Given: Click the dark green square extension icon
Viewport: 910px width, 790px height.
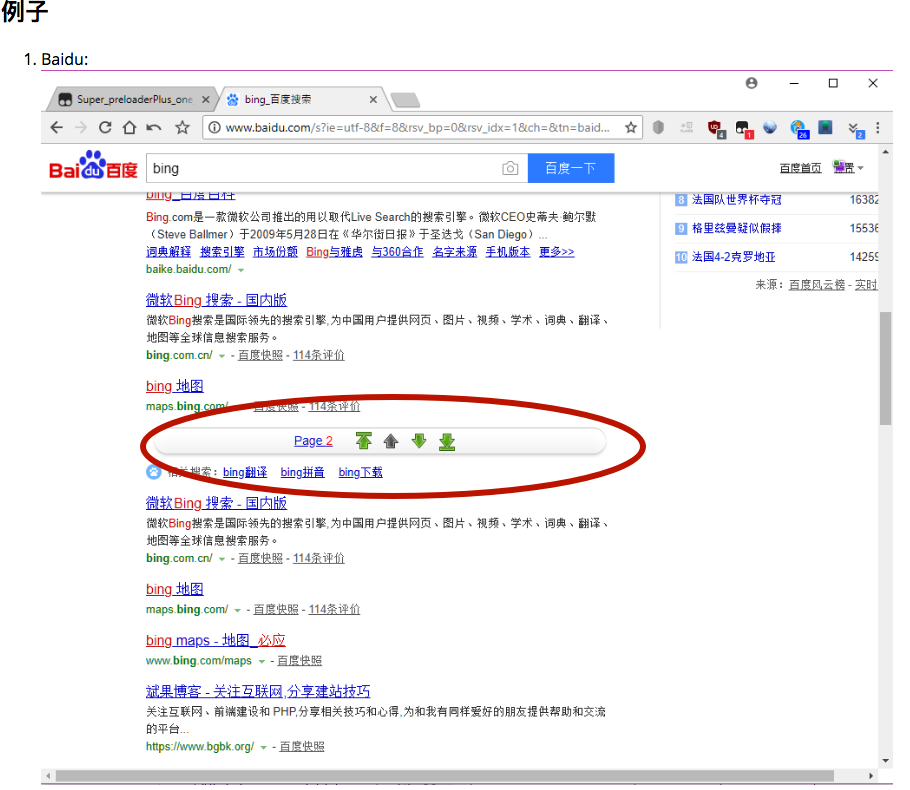Looking at the screenshot, I should tap(825, 127).
